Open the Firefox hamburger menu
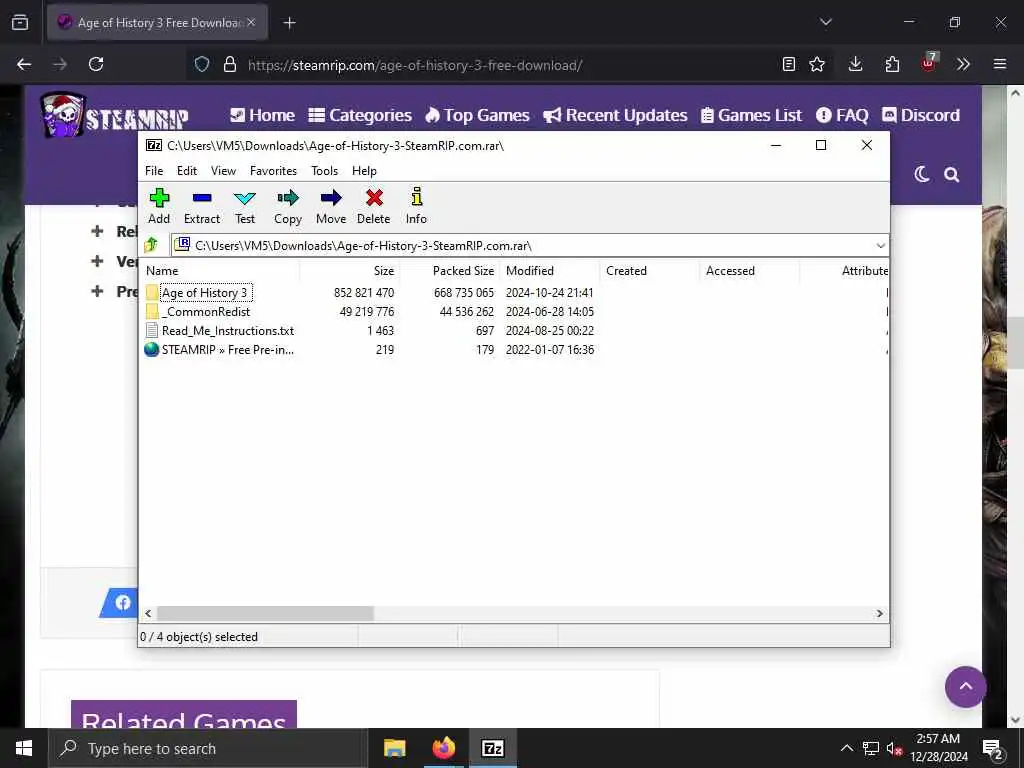This screenshot has width=1024, height=768. (x=1000, y=64)
